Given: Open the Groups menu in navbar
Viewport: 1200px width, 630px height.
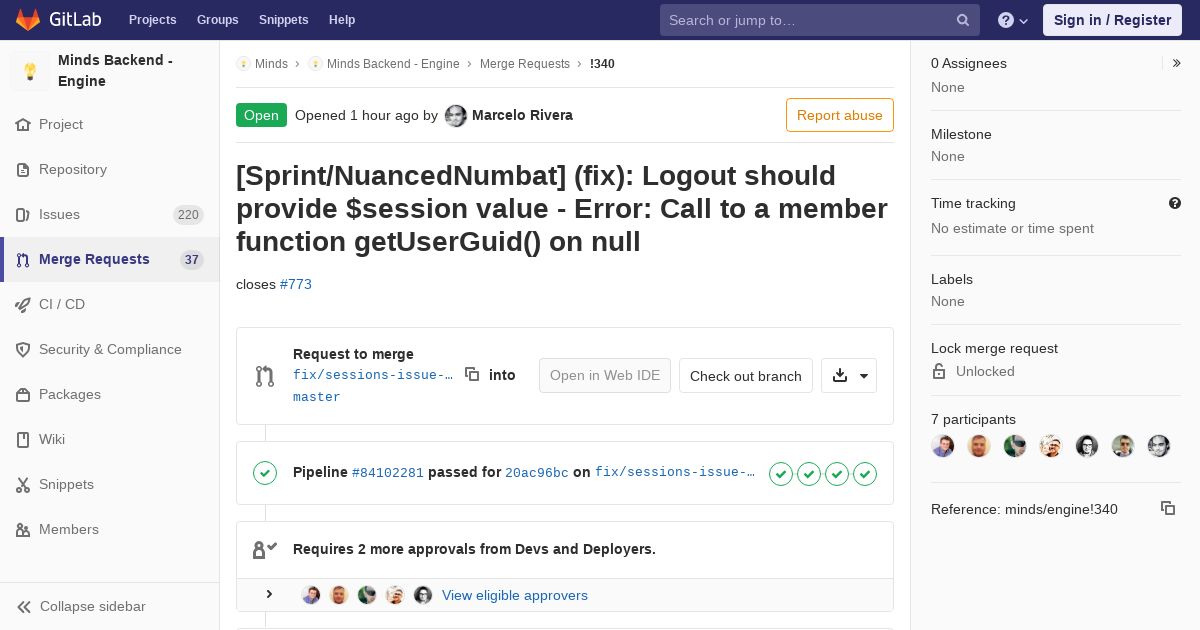Looking at the screenshot, I should 217,20.
